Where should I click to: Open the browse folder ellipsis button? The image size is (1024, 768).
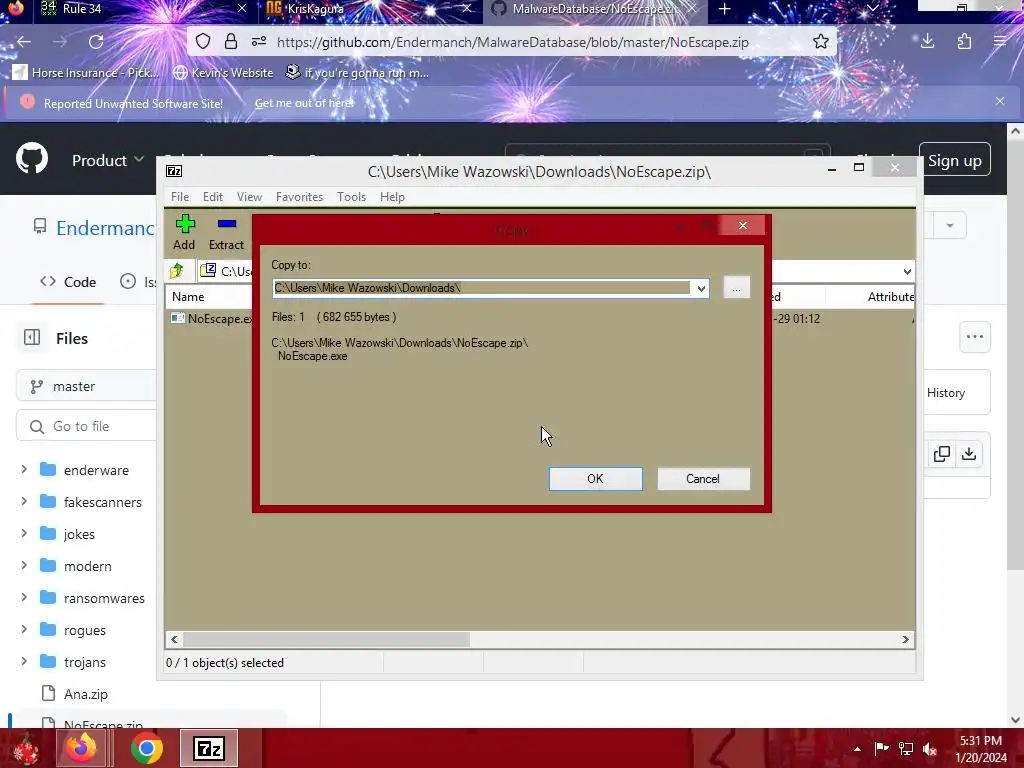(736, 288)
